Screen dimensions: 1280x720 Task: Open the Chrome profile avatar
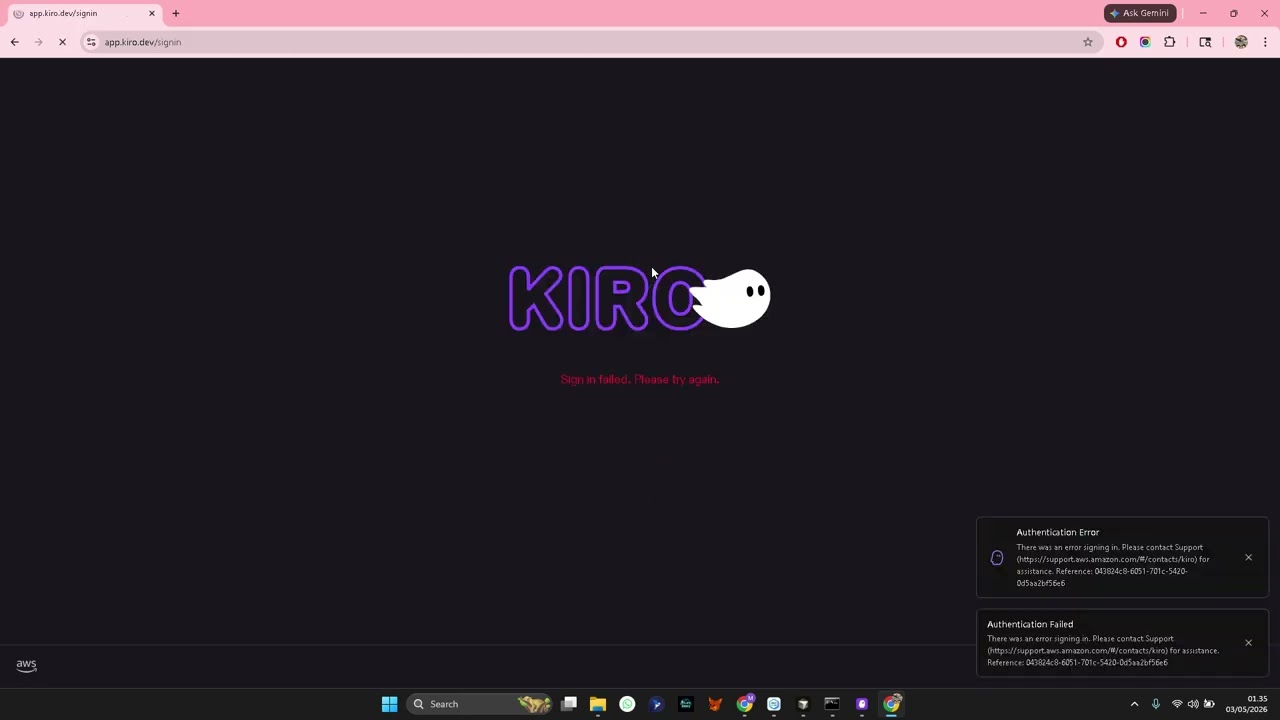[x=1241, y=42]
